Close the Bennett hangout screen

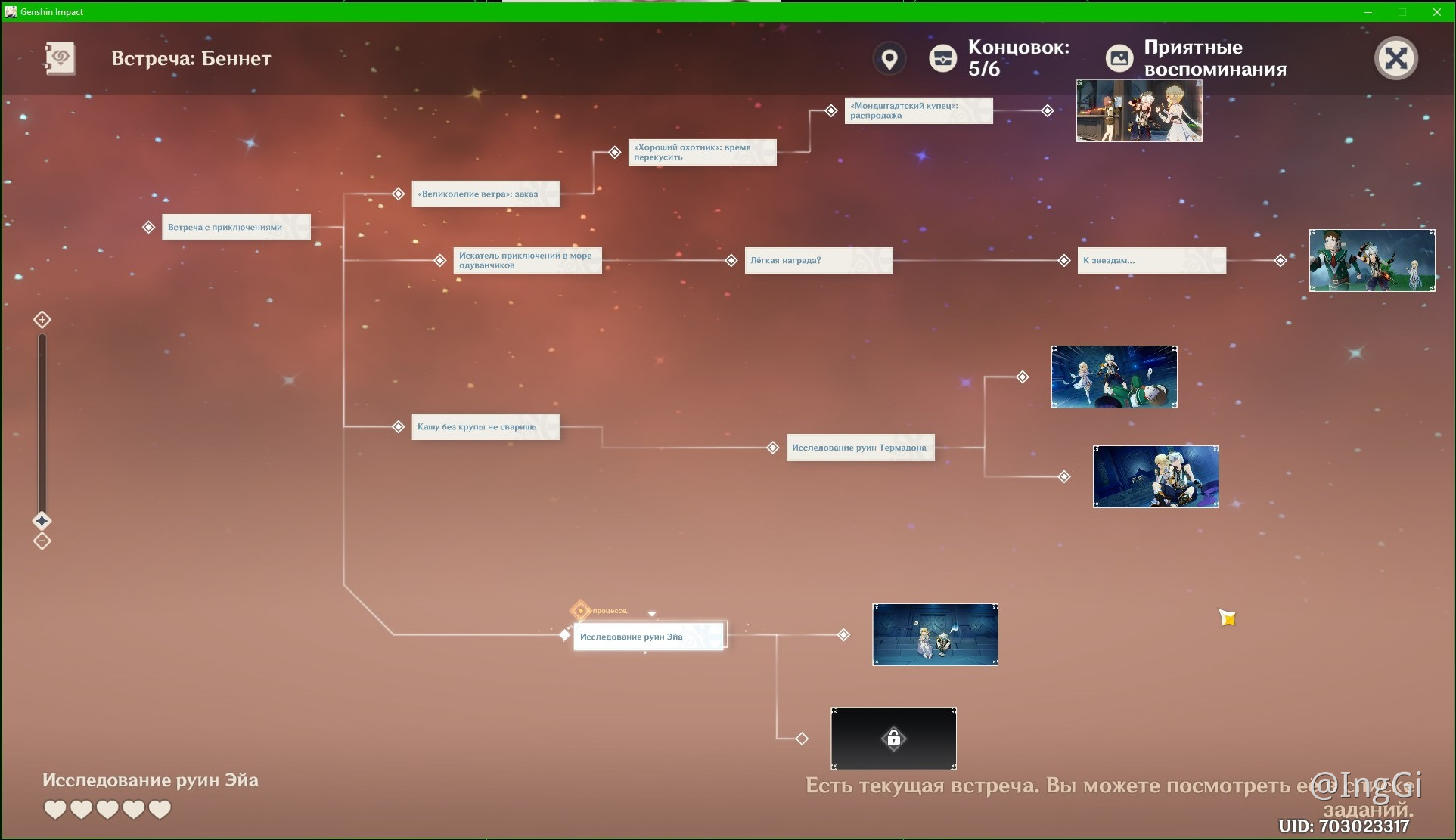pos(1395,58)
